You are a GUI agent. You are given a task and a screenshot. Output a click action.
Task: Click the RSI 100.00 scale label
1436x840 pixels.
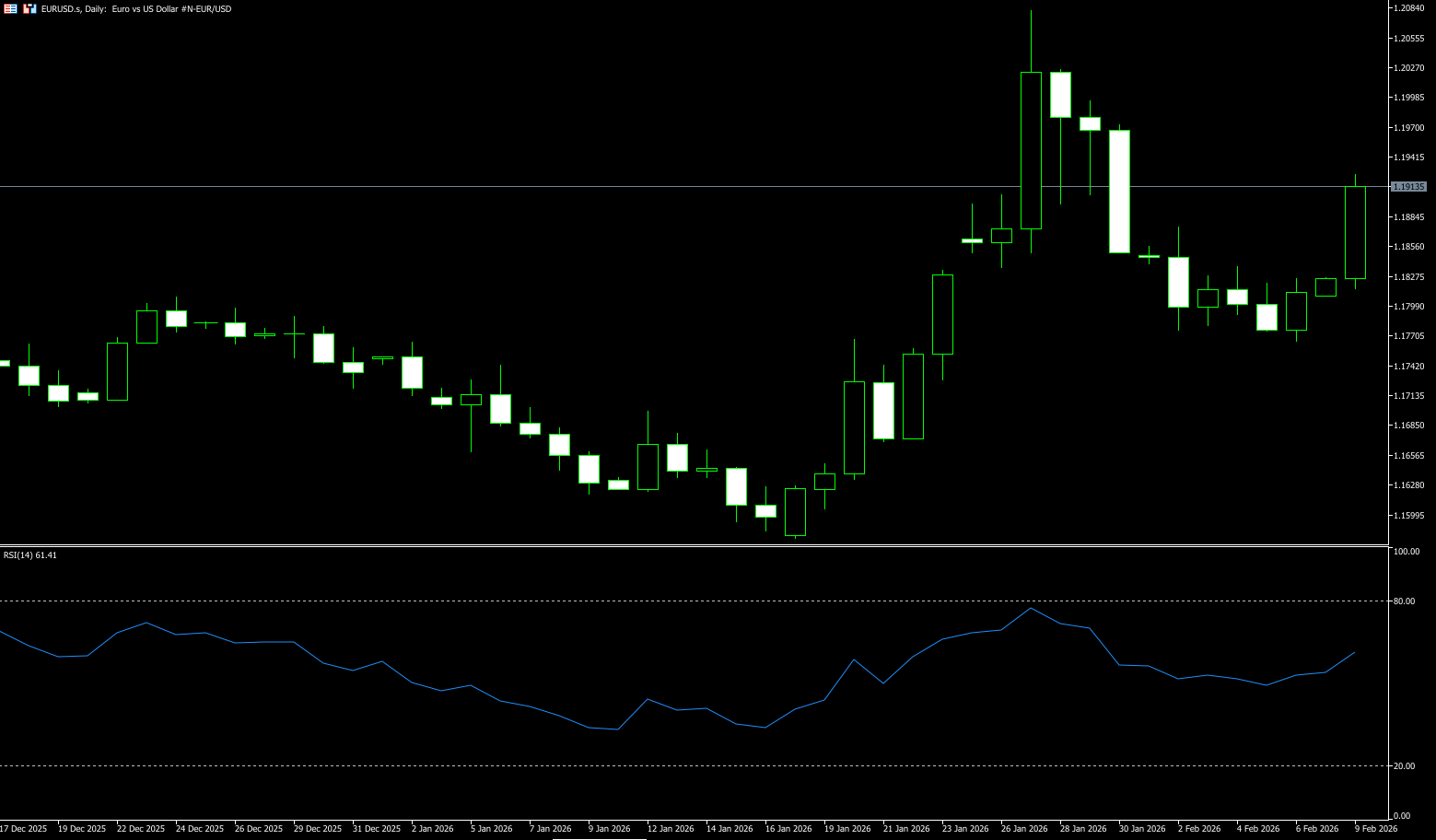point(1407,552)
